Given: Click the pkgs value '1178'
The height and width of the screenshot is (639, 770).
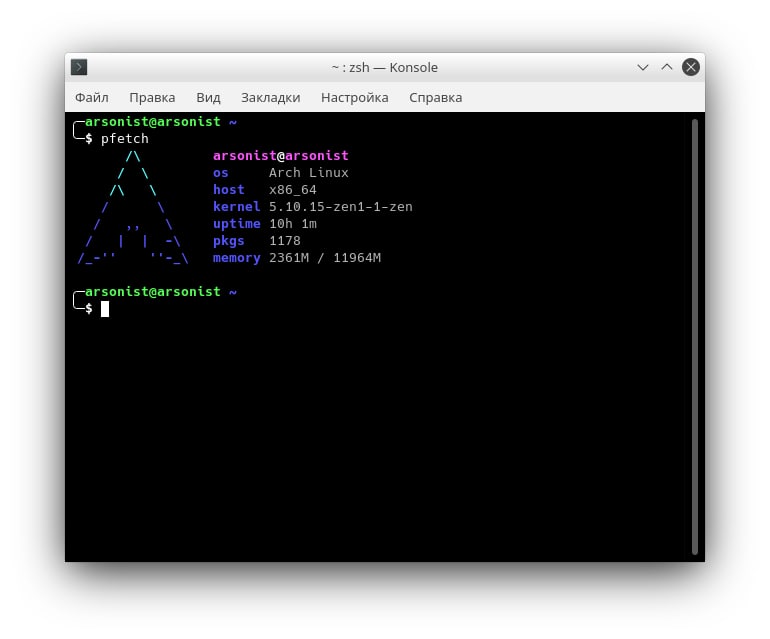Looking at the screenshot, I should coord(284,241).
